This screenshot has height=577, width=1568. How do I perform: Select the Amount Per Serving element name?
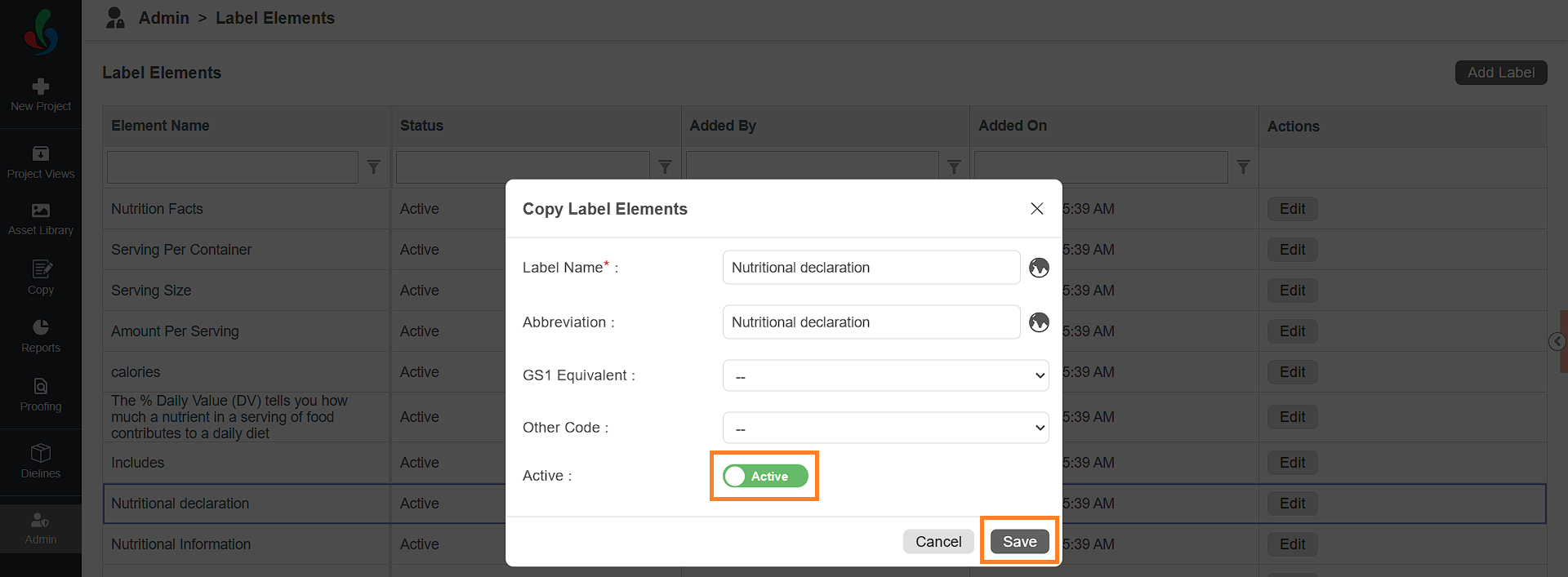[x=175, y=331]
